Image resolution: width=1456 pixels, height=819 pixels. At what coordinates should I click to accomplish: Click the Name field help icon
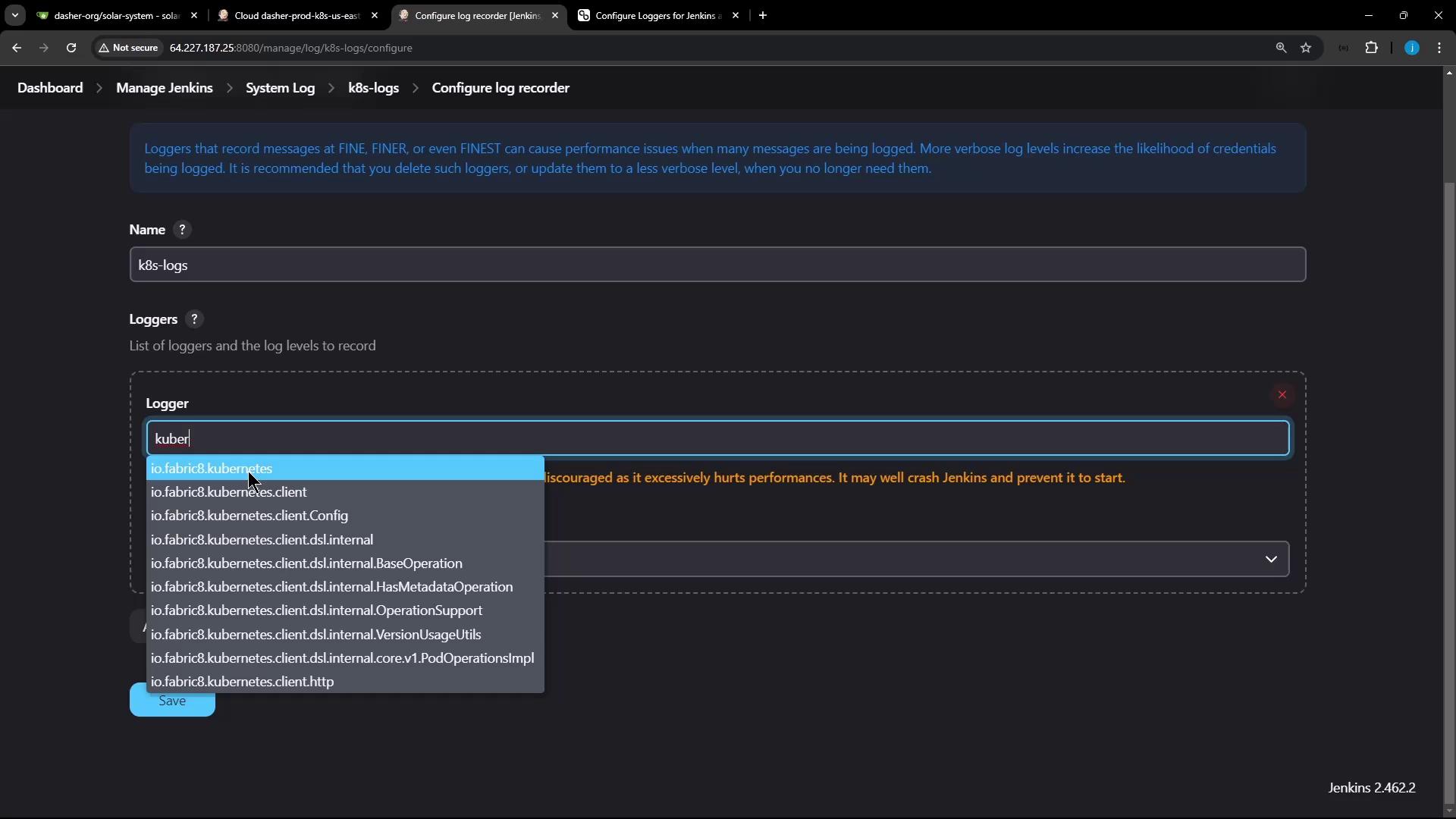click(x=182, y=230)
